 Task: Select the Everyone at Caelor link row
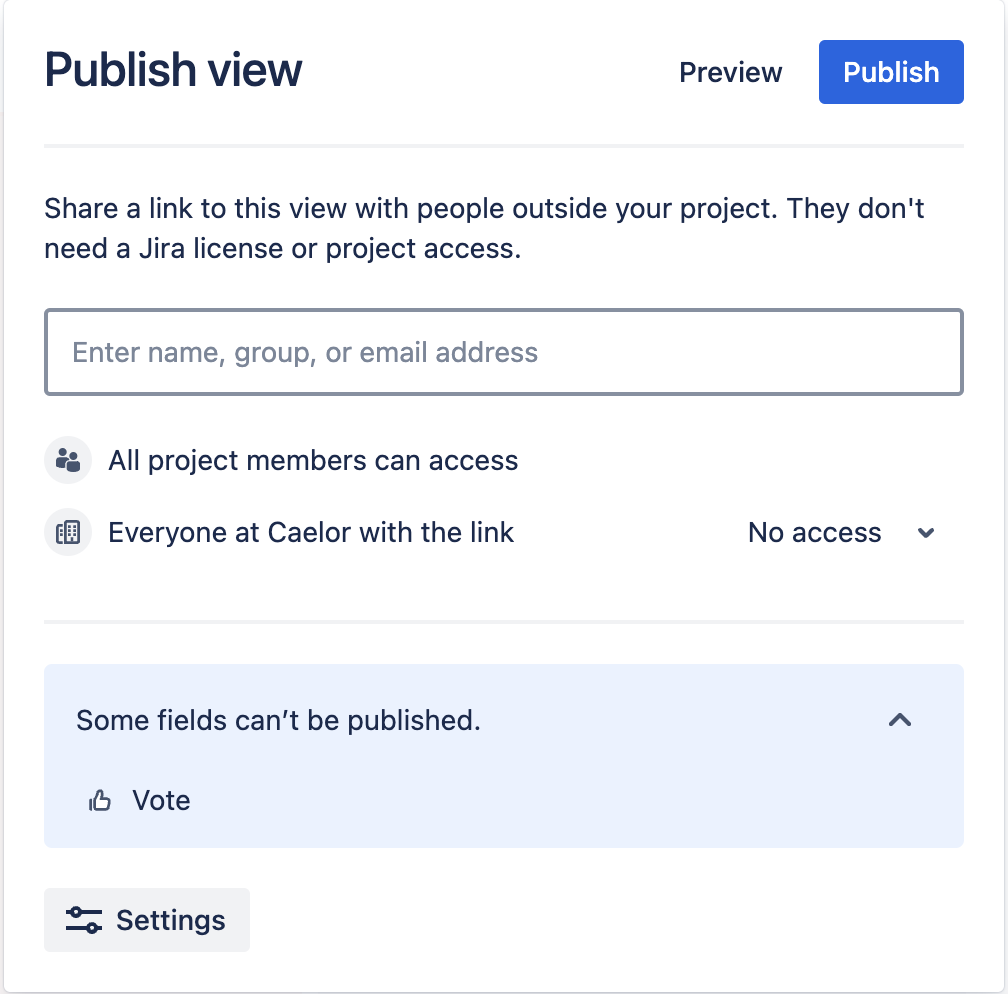tap(311, 532)
